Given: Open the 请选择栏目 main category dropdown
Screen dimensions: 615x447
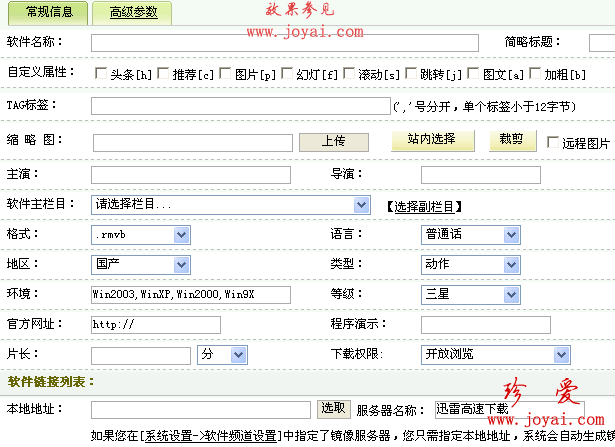Looking at the screenshot, I should click(231, 205).
